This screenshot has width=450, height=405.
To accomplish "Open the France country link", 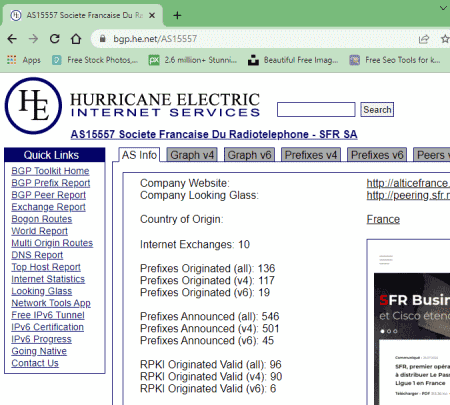I will coord(383,219).
